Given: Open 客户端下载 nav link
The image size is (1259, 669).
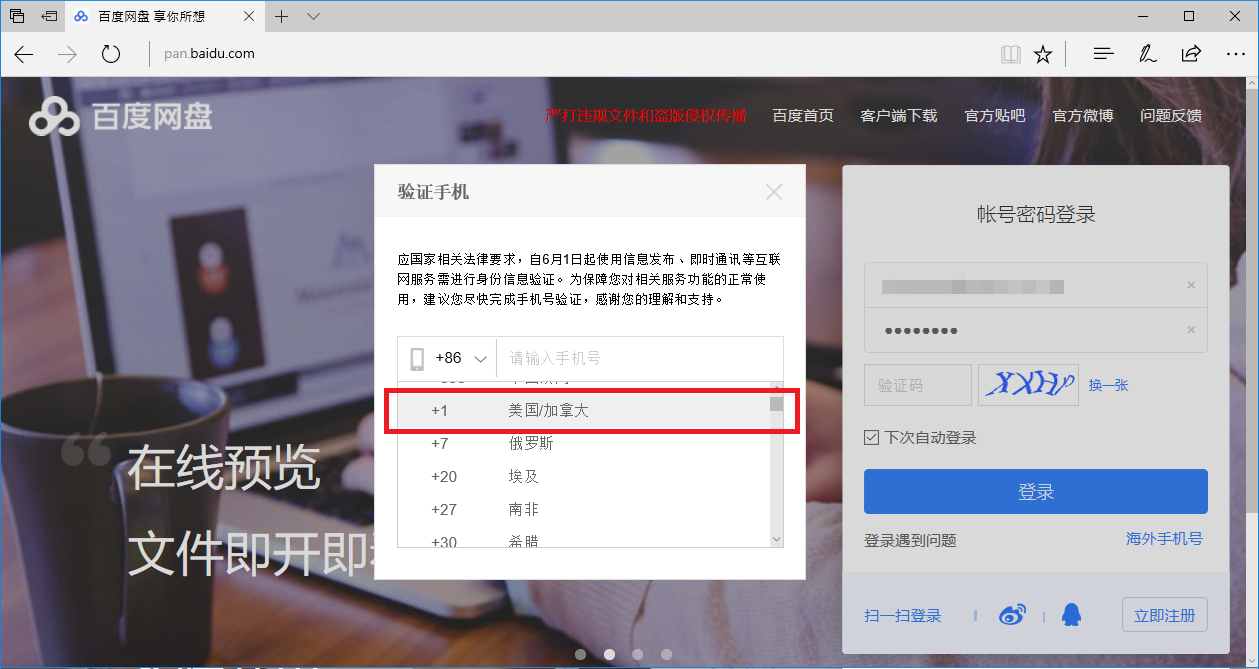Looking at the screenshot, I should pos(898,116).
